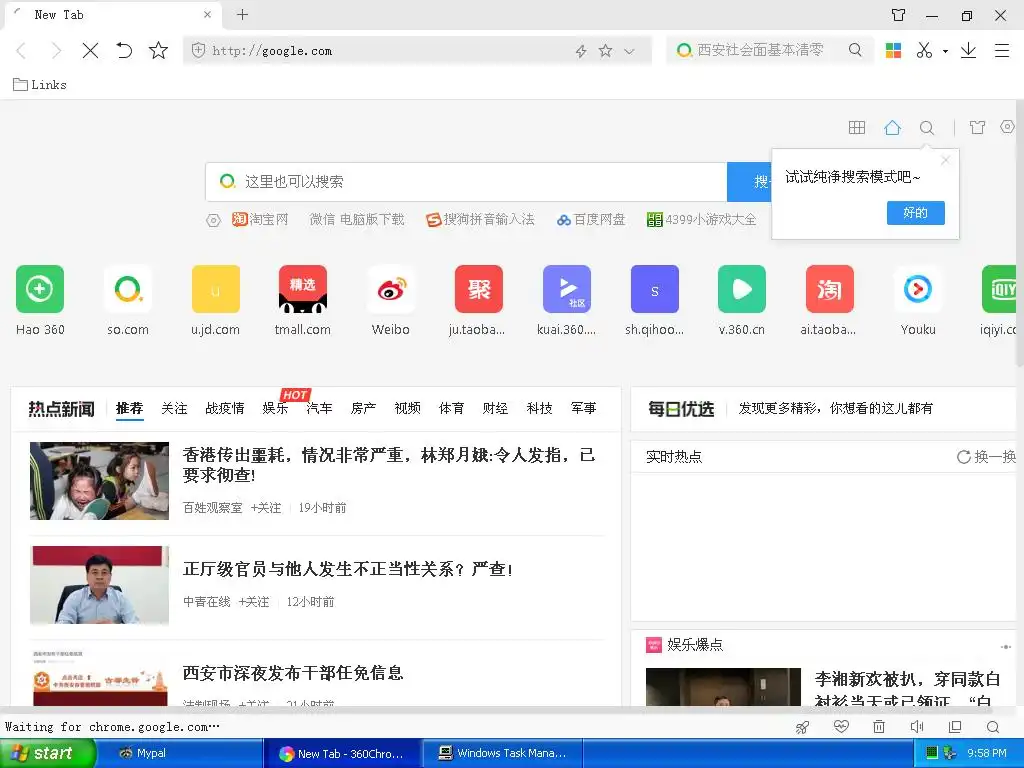Viewport: 1024px width, 768px height.
Task: Click the star icon inside address bar
Action: click(605, 51)
